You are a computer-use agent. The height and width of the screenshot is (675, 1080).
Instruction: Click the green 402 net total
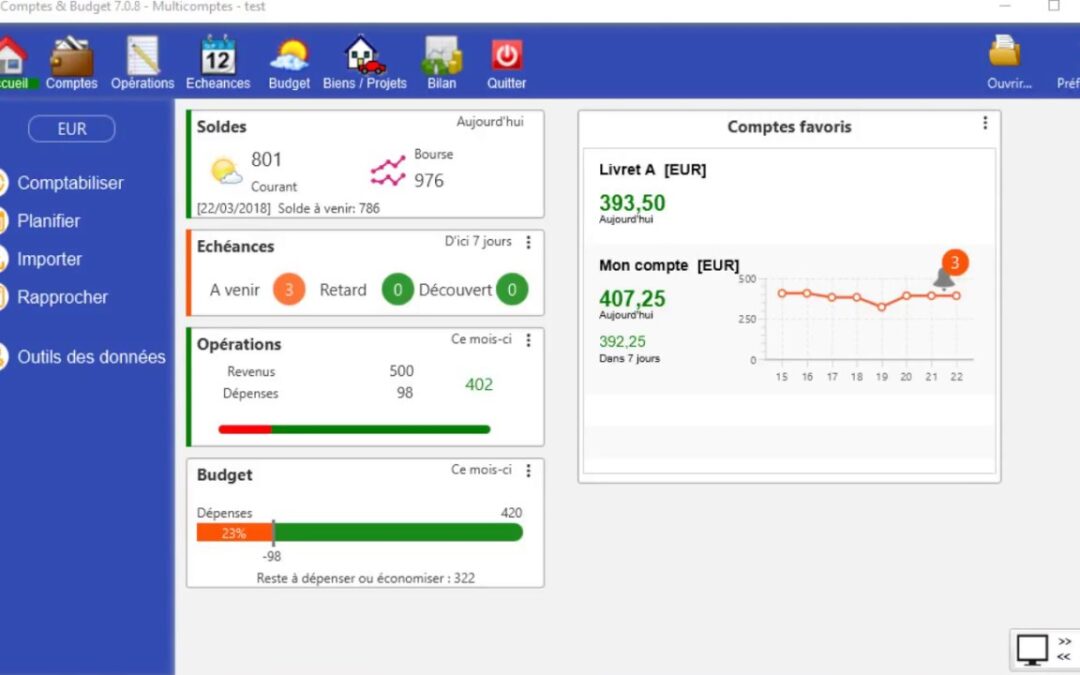click(x=479, y=384)
